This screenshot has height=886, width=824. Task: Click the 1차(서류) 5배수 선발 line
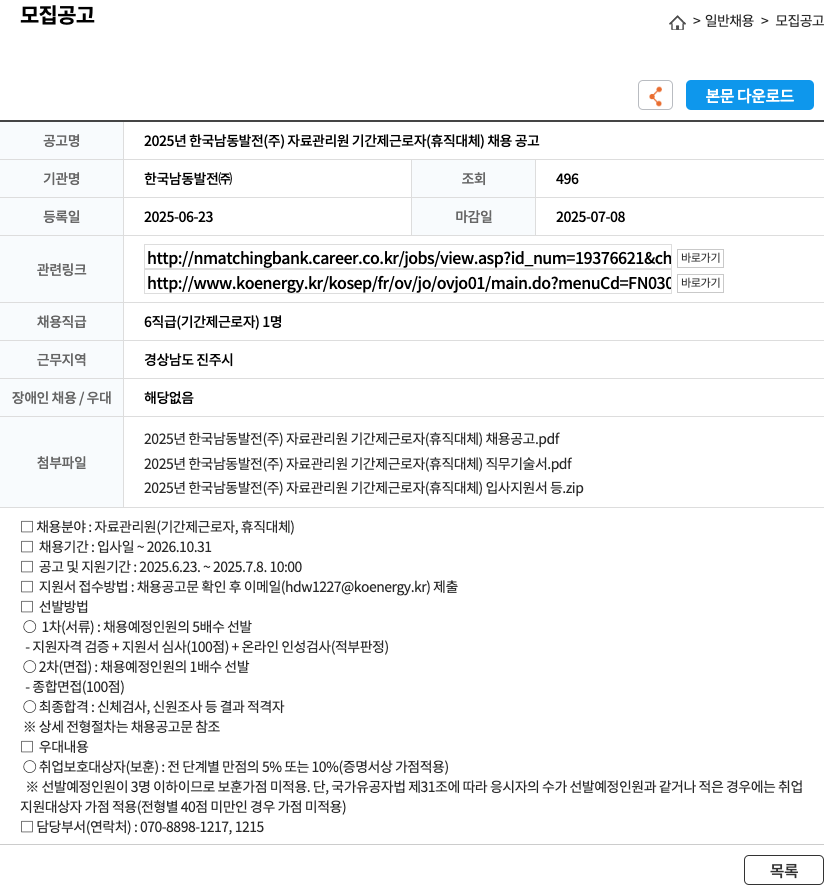tap(137, 627)
